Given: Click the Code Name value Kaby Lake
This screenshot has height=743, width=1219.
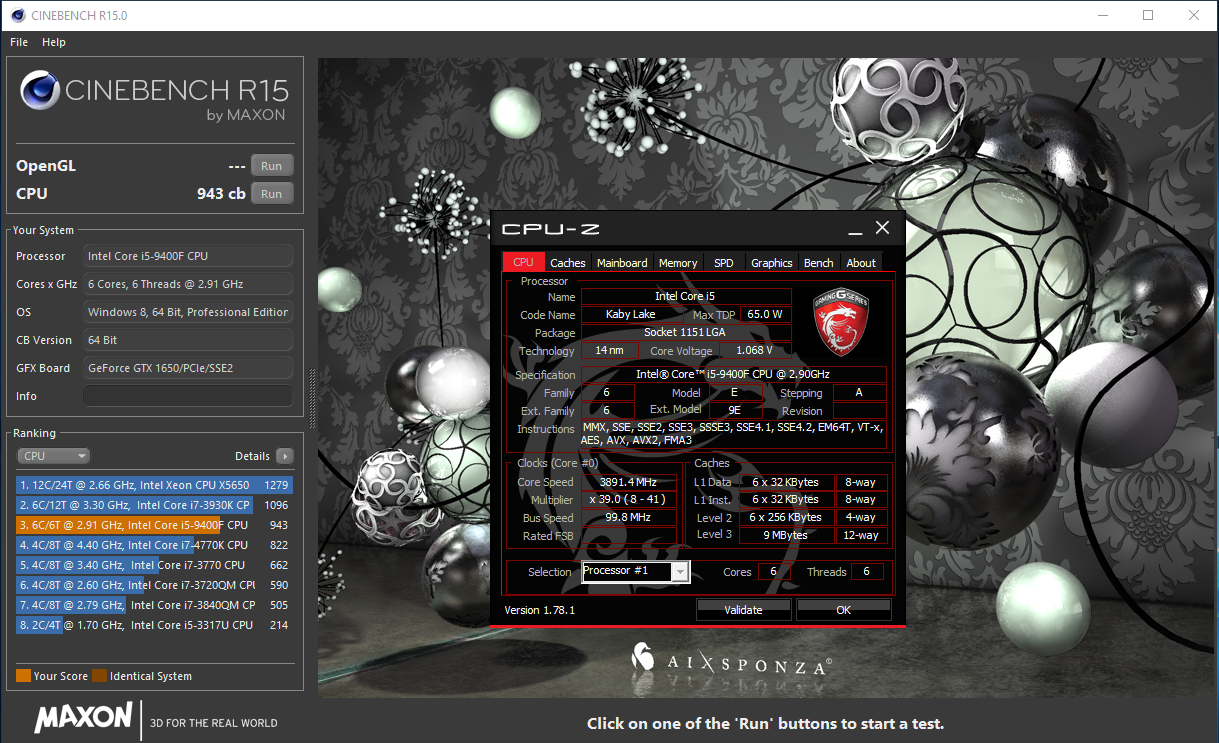Looking at the screenshot, I should [631, 314].
